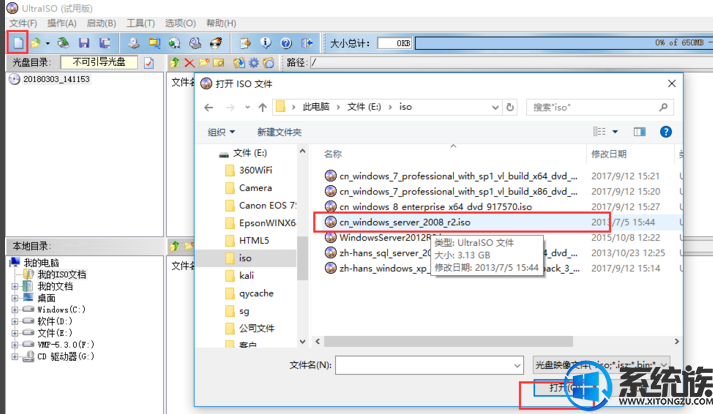The height and width of the screenshot is (414, 713).
Task: Open the recent locations dropdown chevron
Action: pyautogui.click(x=247, y=107)
